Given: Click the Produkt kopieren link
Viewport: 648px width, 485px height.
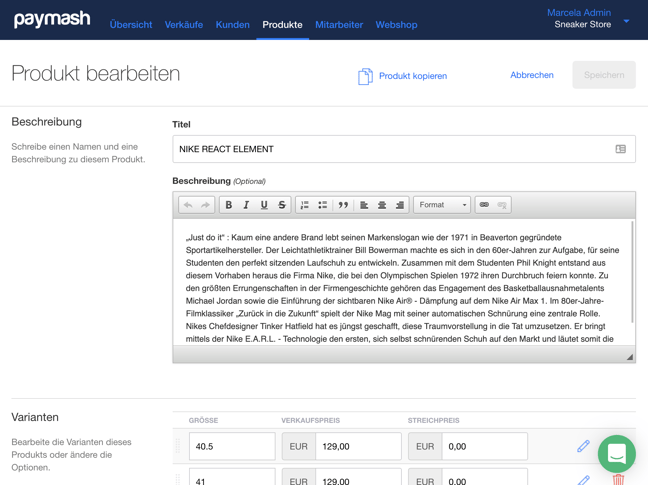Looking at the screenshot, I should (x=413, y=76).
